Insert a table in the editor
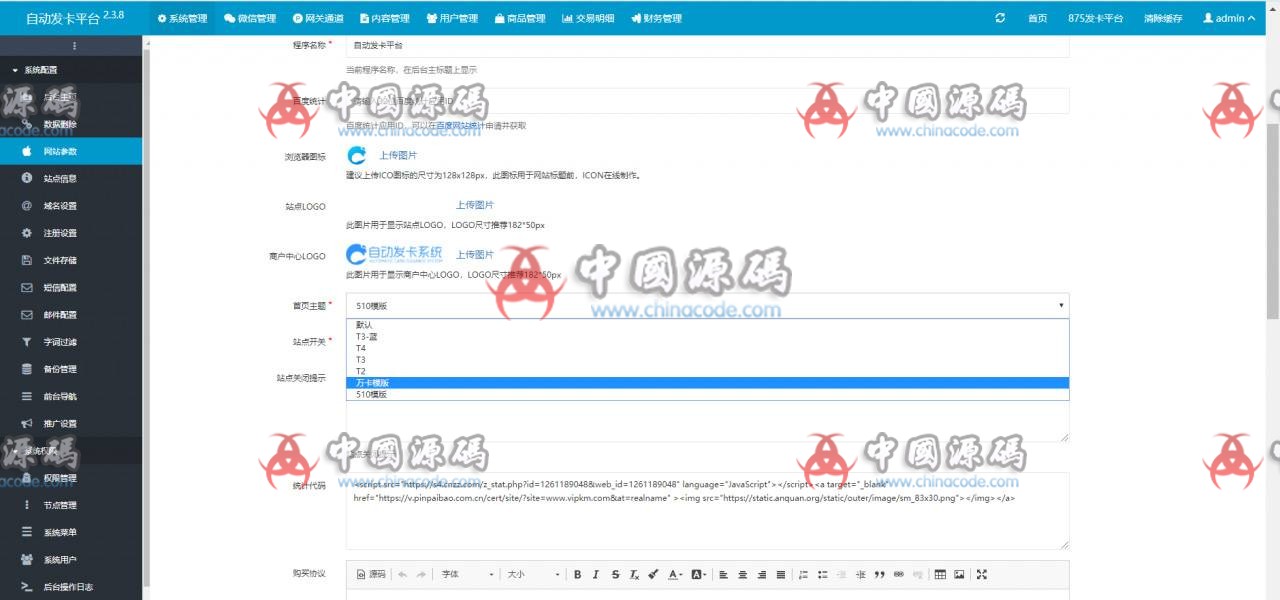The width and height of the screenshot is (1280, 600). tap(940, 574)
